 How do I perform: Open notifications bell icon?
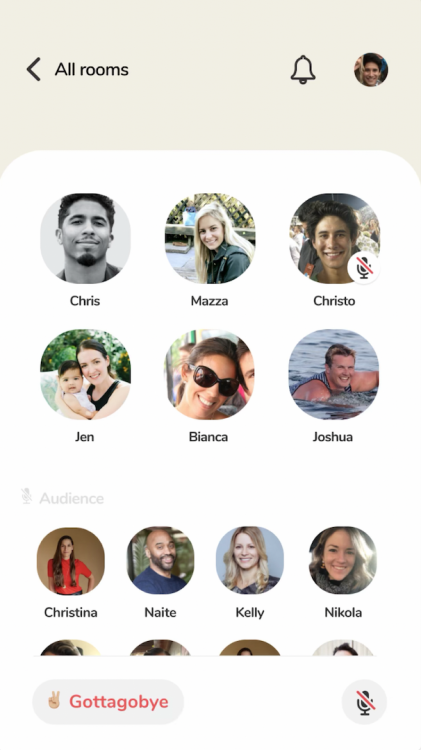coord(303,69)
